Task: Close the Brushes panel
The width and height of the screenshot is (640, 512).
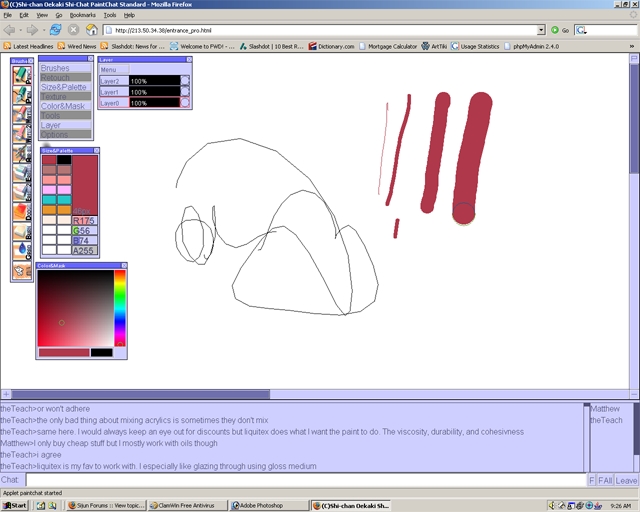Action: [31, 61]
